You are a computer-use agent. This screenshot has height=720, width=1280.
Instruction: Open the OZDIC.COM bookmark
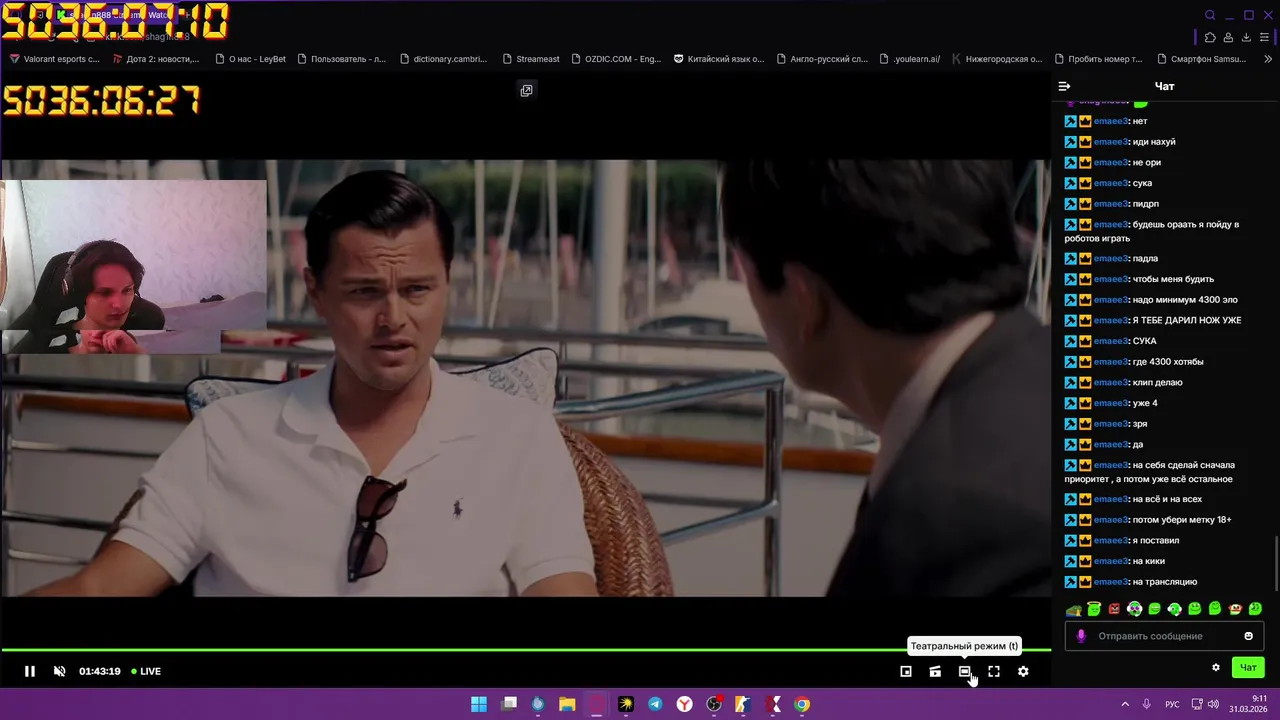tap(616, 59)
